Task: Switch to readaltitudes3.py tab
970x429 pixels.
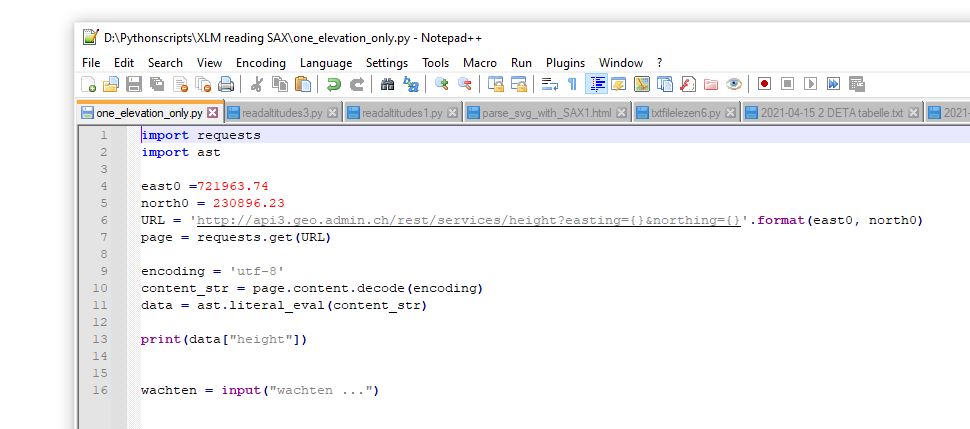Action: point(281,113)
